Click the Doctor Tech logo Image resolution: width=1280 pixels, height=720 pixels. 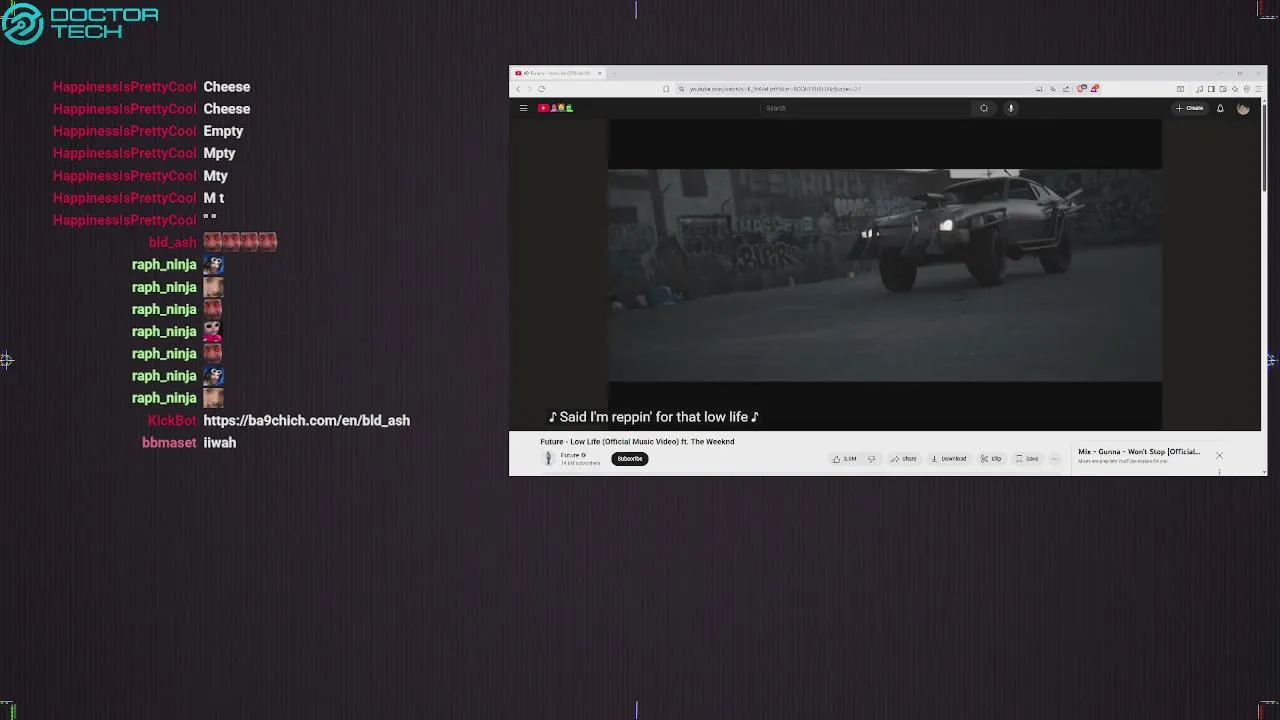click(x=80, y=23)
